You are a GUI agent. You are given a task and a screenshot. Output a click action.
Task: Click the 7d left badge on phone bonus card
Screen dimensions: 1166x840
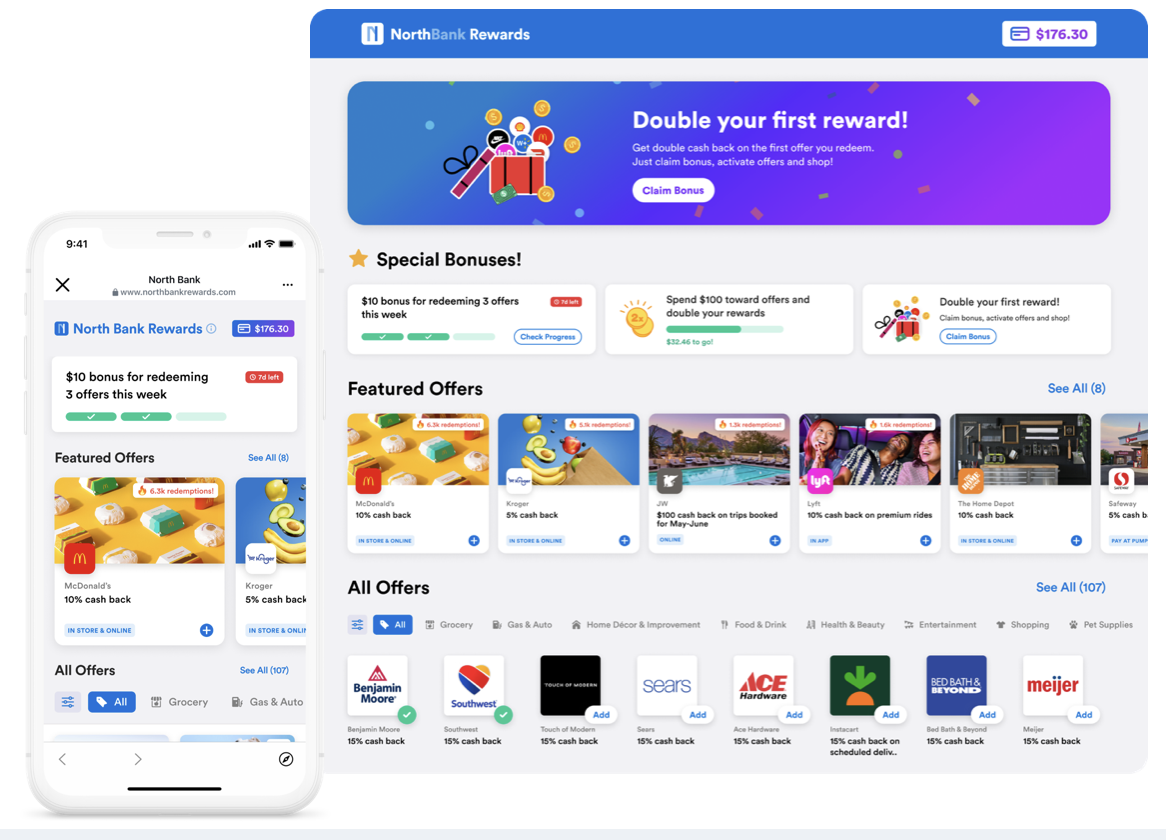point(265,377)
